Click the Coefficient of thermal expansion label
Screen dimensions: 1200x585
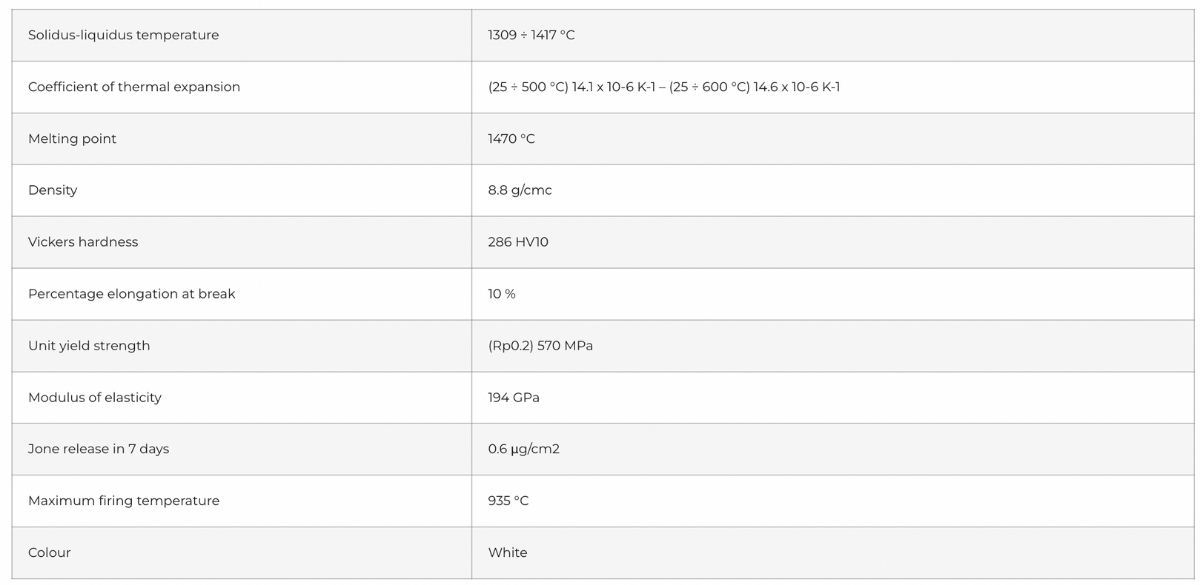(x=134, y=87)
